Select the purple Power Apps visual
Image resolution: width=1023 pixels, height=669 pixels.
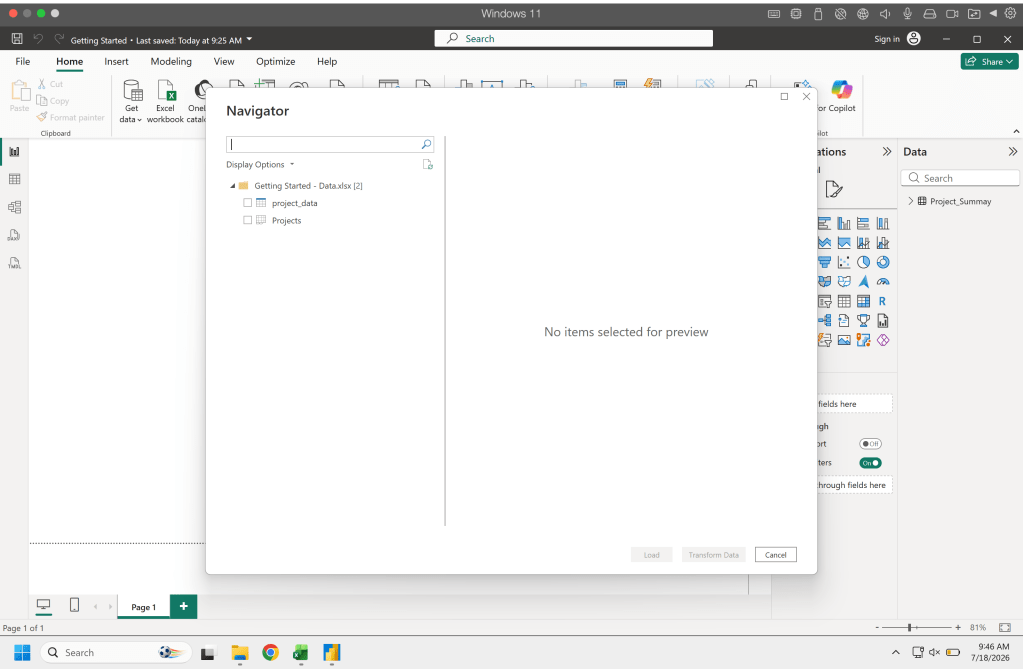click(x=883, y=340)
